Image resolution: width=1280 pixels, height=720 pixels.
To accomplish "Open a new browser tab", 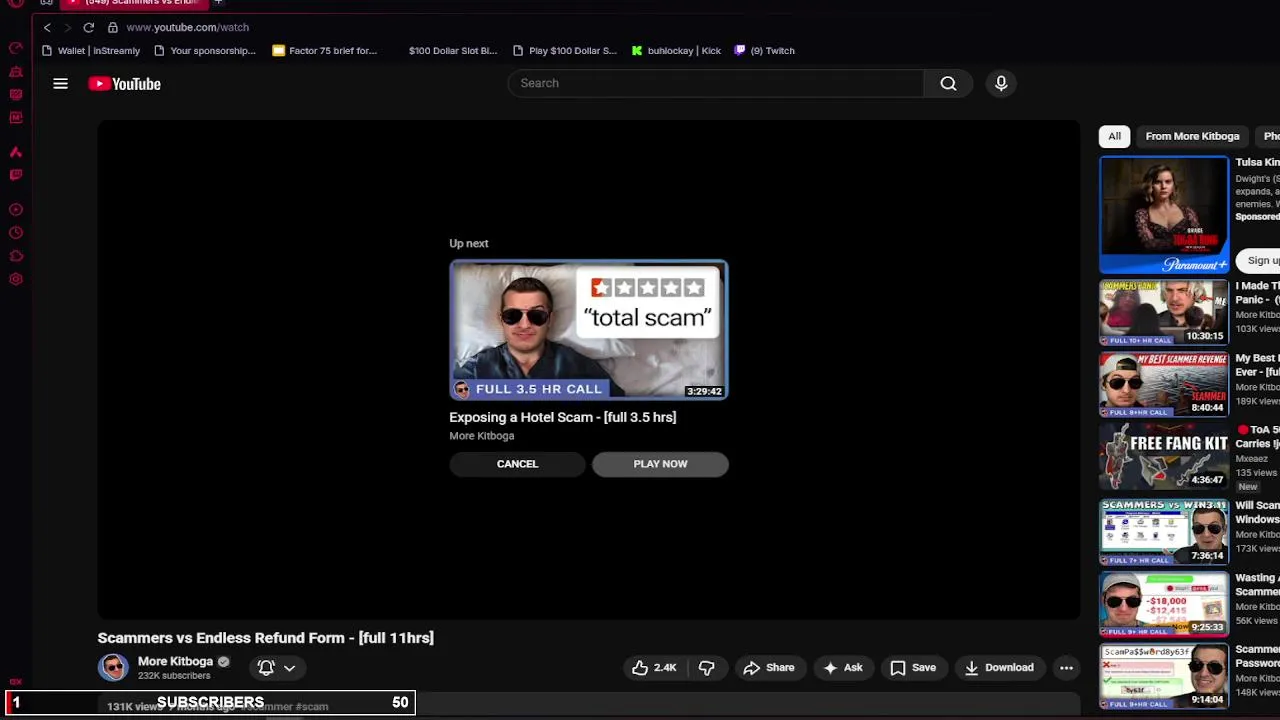I will click(x=218, y=3).
